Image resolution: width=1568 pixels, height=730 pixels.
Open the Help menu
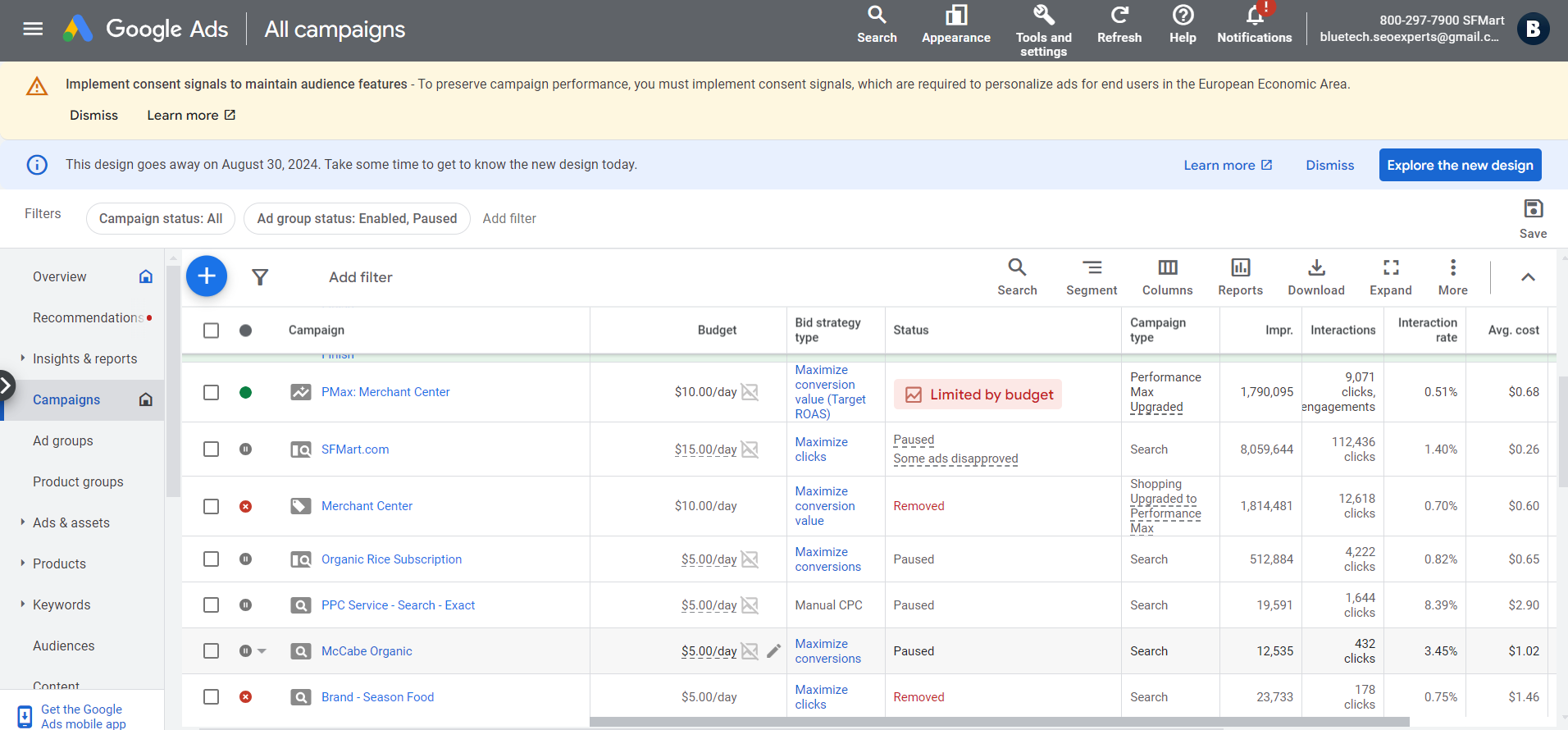[x=1183, y=25]
